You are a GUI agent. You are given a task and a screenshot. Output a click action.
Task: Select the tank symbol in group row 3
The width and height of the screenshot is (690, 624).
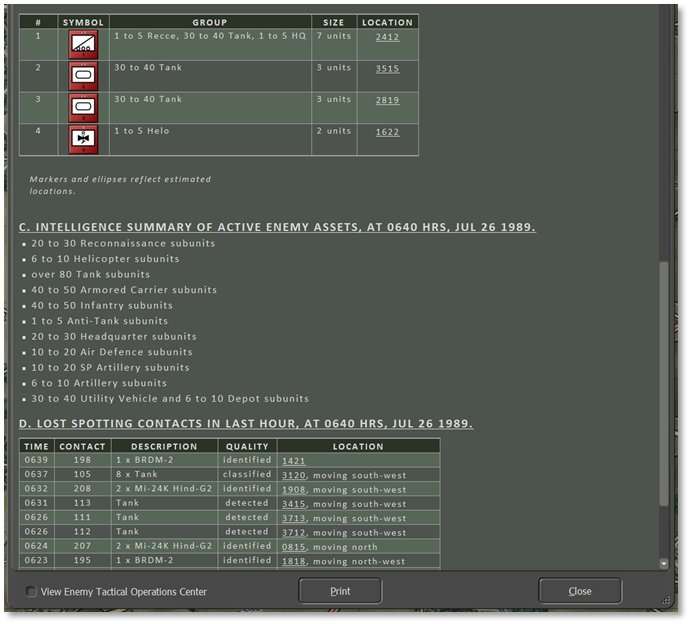(x=83, y=107)
